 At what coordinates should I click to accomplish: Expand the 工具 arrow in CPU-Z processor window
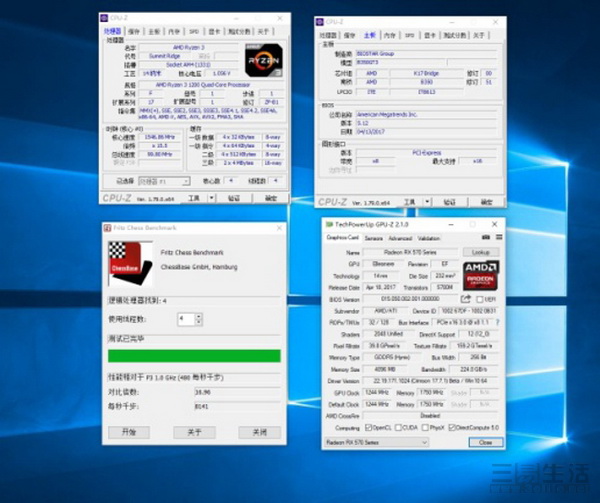[x=211, y=198]
